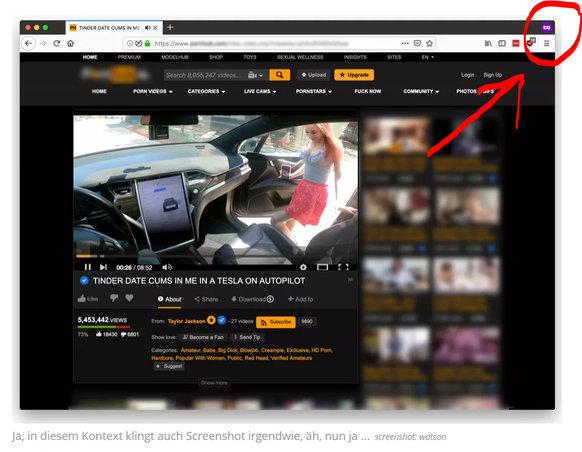Expand the EN language dropdown
The image size is (582, 452).
pyautogui.click(x=428, y=57)
